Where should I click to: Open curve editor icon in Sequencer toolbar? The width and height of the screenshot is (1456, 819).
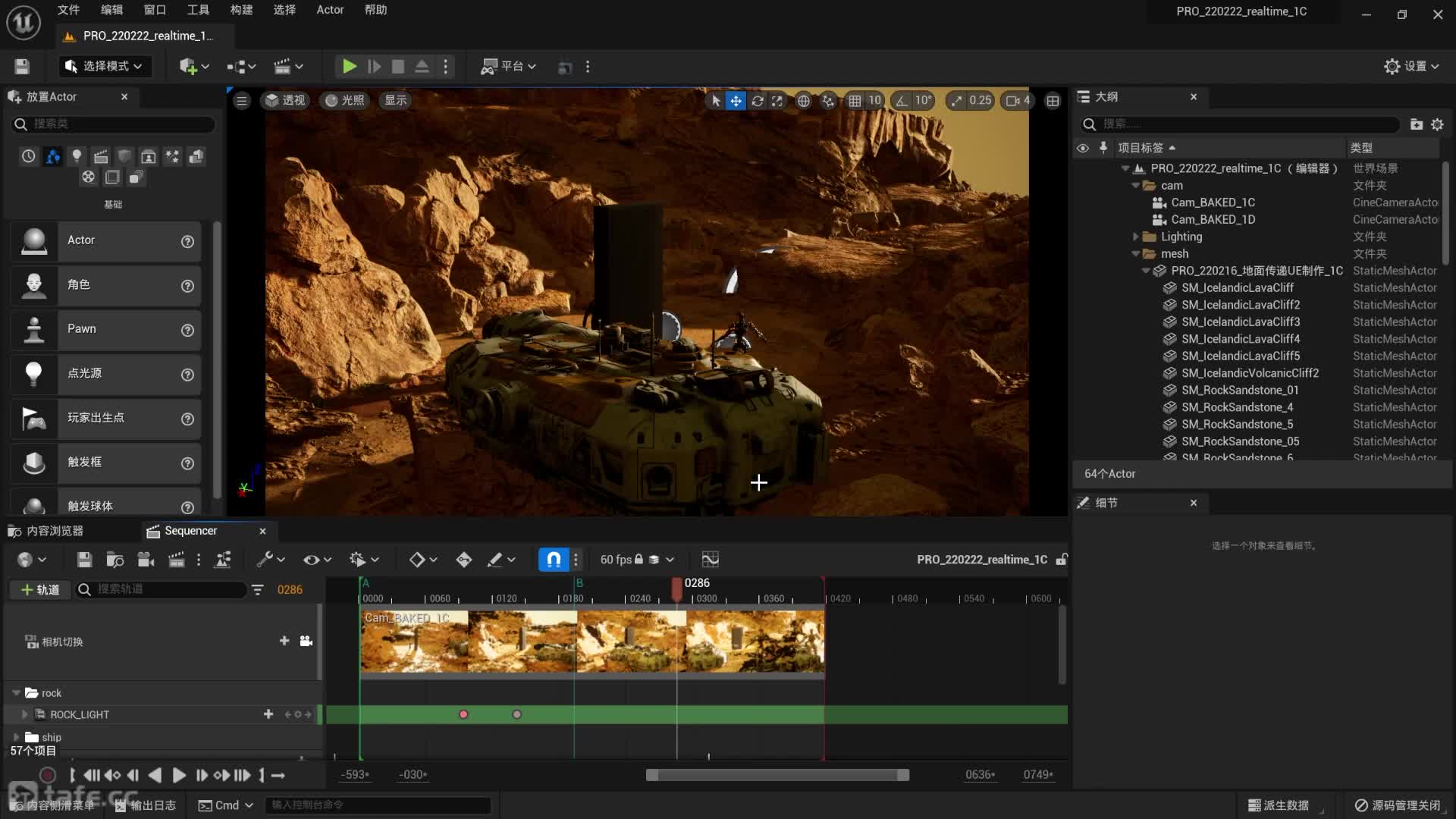click(710, 560)
